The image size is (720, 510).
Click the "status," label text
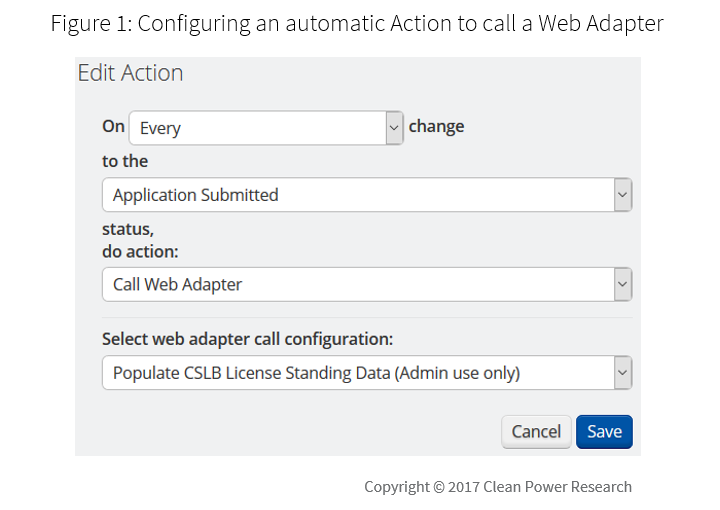tap(127, 229)
